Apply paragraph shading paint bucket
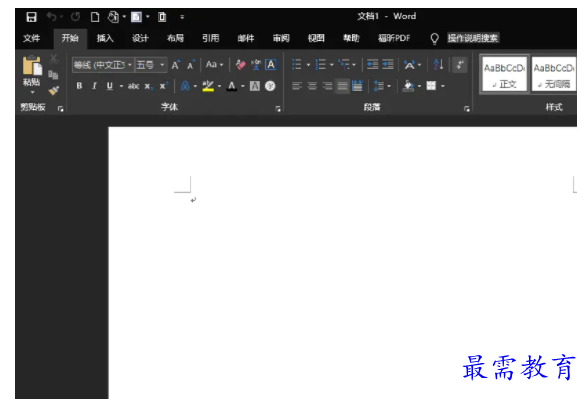The height and width of the screenshot is (399, 584). (x=409, y=86)
